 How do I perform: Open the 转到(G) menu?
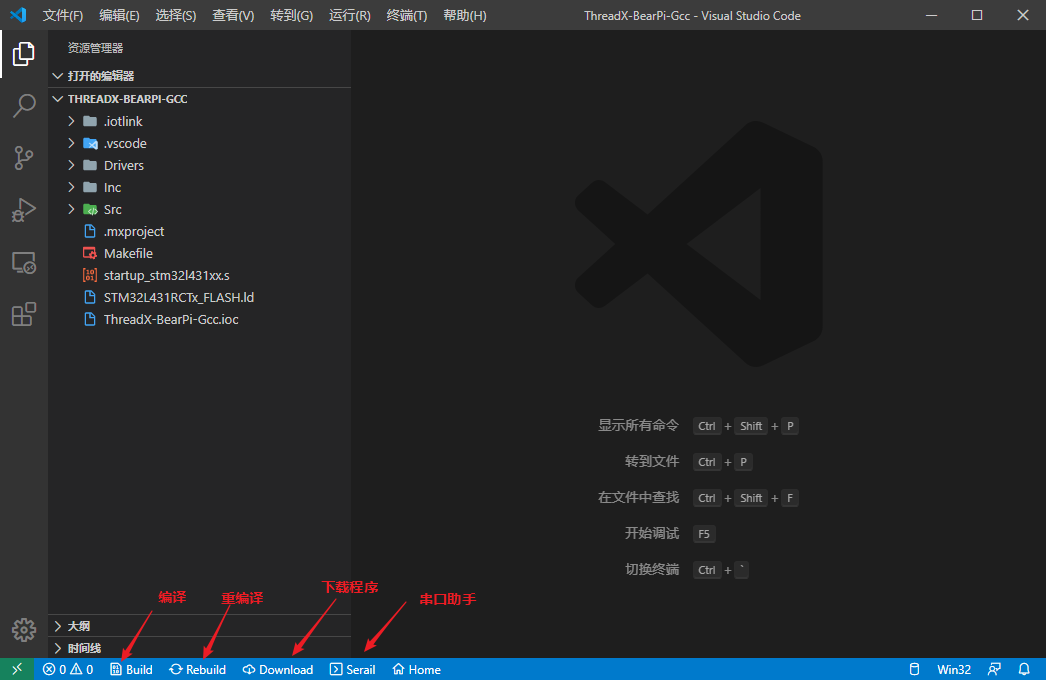point(292,15)
